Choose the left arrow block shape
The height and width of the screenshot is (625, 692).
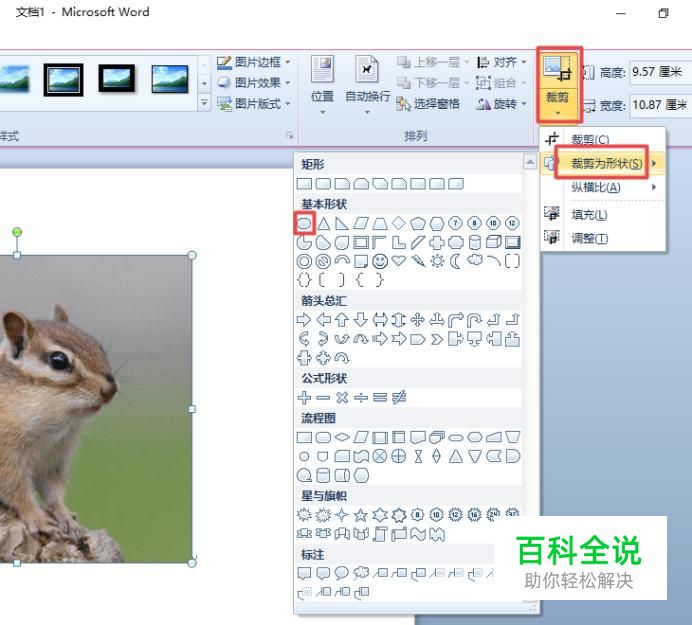point(323,320)
